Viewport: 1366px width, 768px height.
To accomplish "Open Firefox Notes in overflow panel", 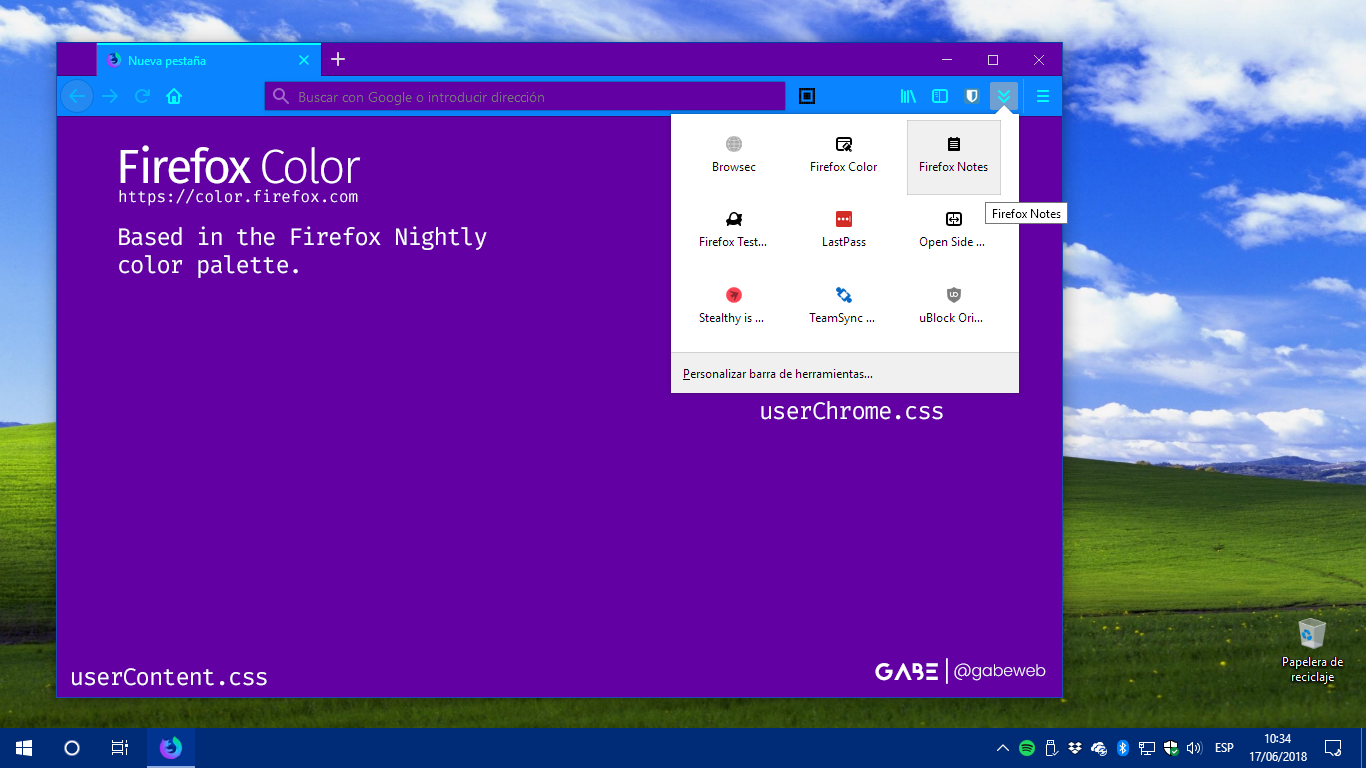I will (x=953, y=155).
